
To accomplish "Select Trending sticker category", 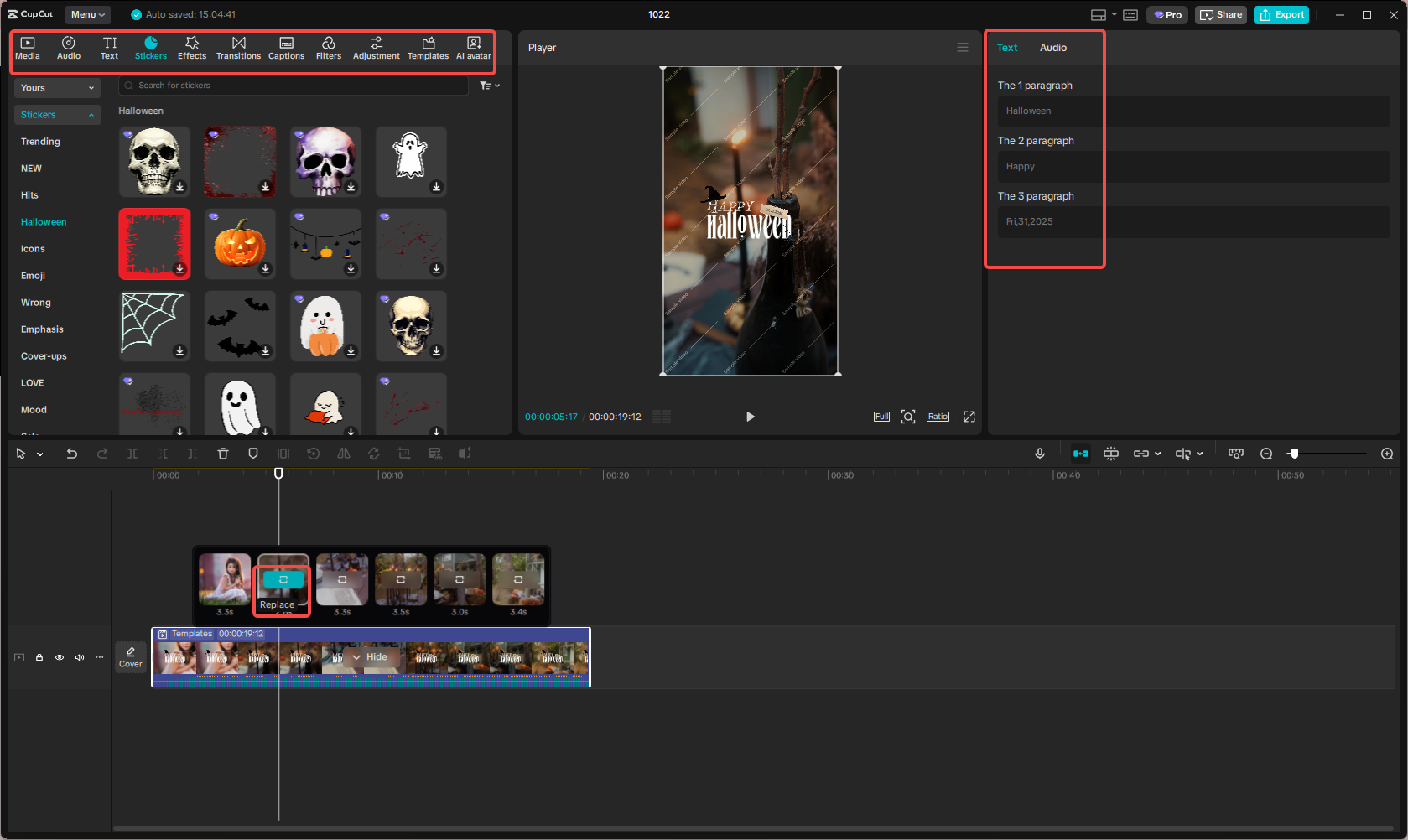I will (40, 142).
